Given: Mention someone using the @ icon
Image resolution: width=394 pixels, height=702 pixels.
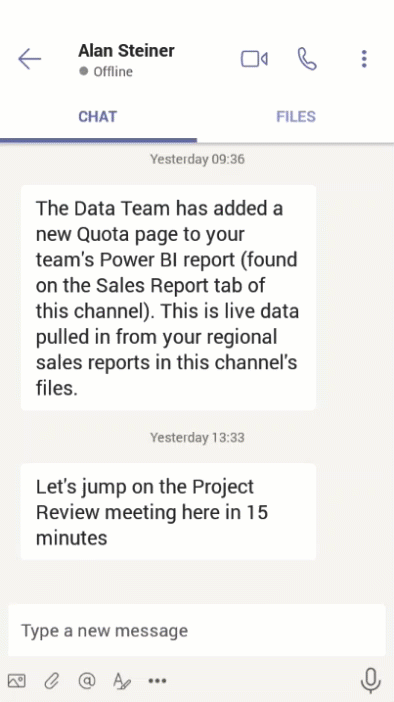Looking at the screenshot, I should point(87,681).
